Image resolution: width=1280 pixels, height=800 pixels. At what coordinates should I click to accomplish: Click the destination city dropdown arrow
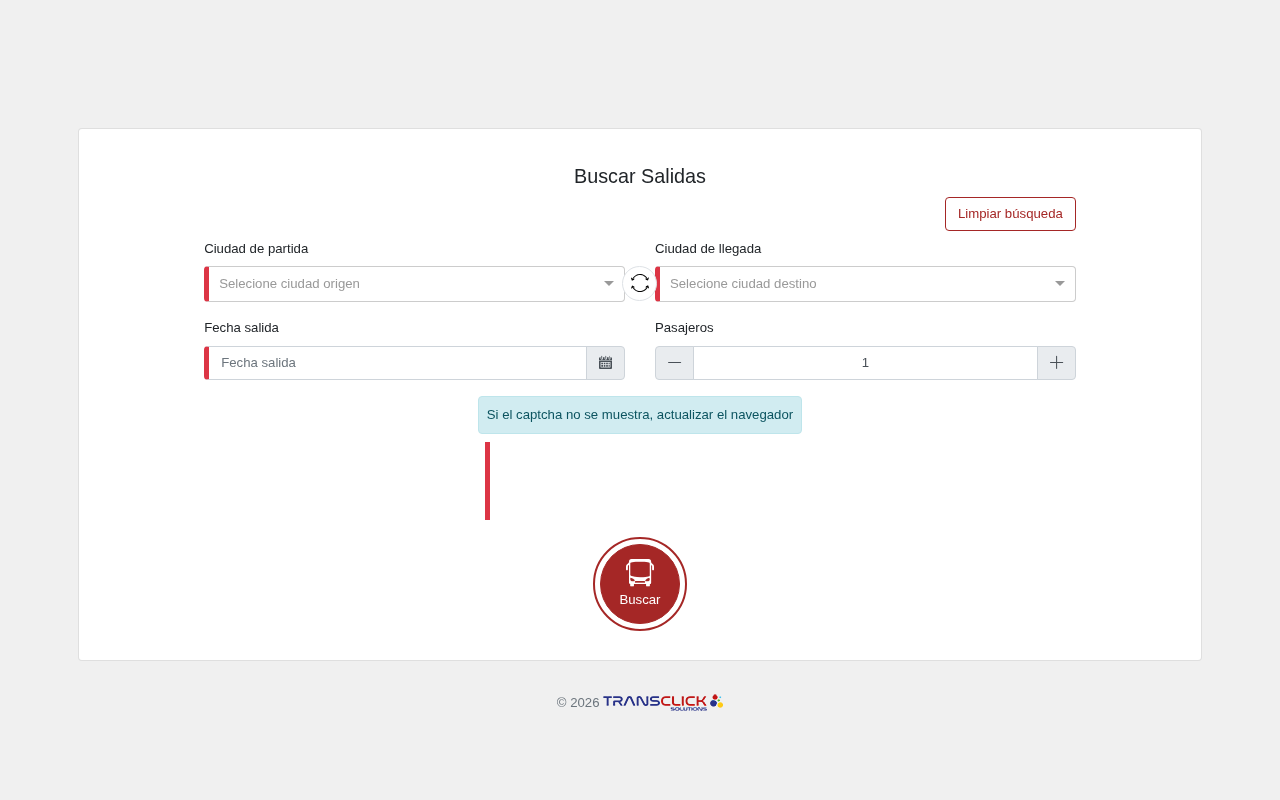(x=1060, y=284)
